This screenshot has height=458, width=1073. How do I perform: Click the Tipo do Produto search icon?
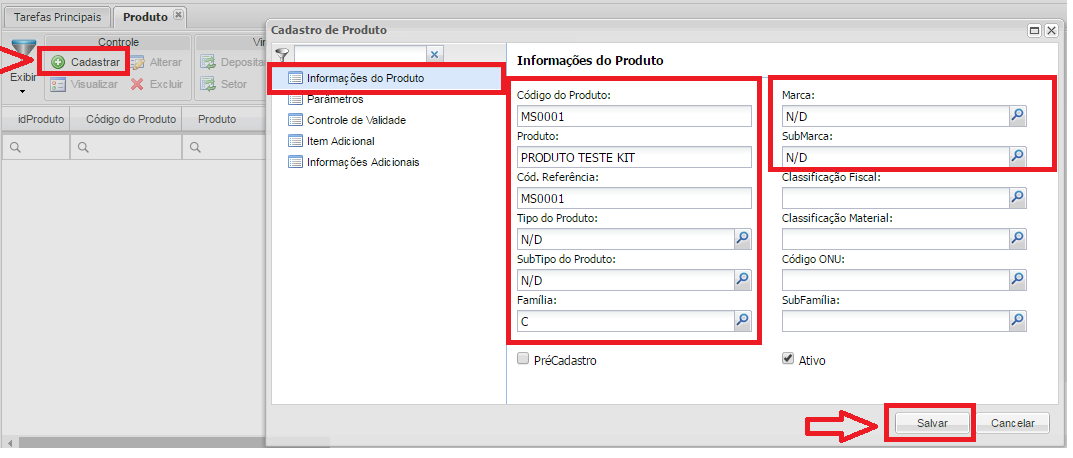(742, 239)
